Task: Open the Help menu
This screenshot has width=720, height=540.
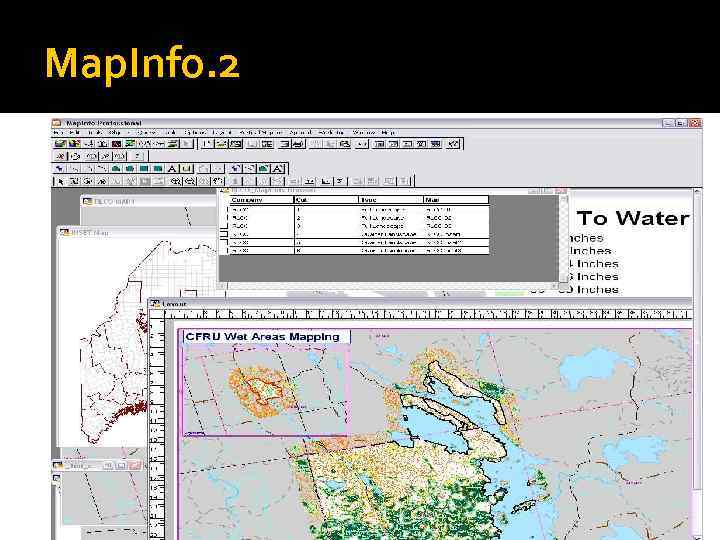Action: (x=388, y=132)
